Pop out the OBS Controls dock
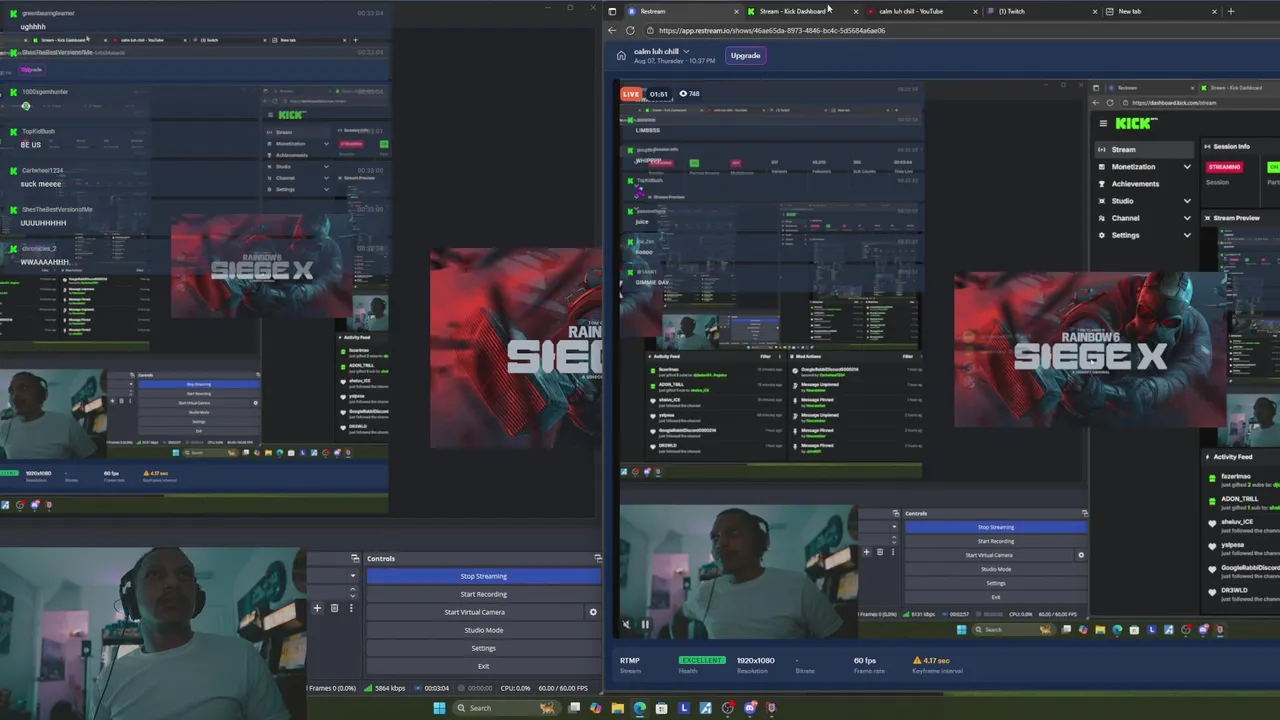Image resolution: width=1280 pixels, height=720 pixels. pos(598,558)
